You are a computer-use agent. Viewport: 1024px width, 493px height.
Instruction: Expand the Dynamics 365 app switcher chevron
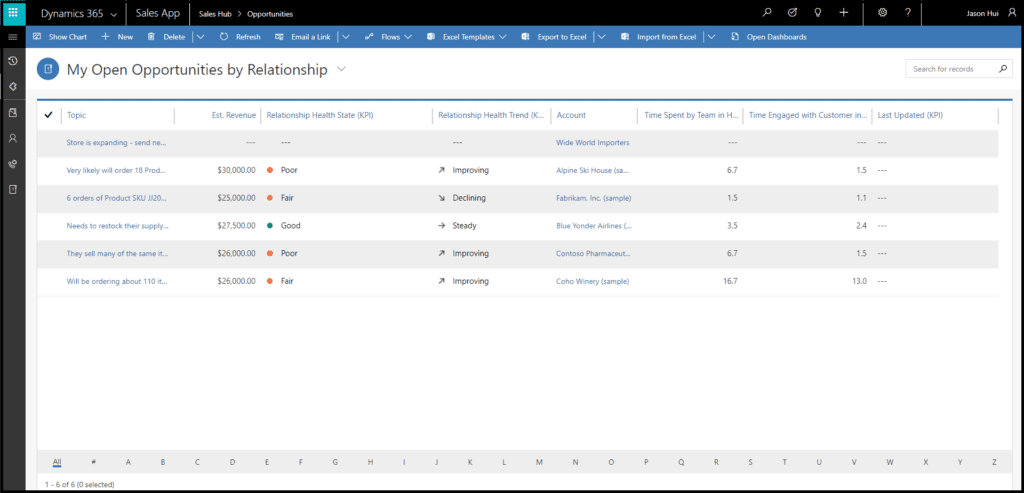click(113, 14)
